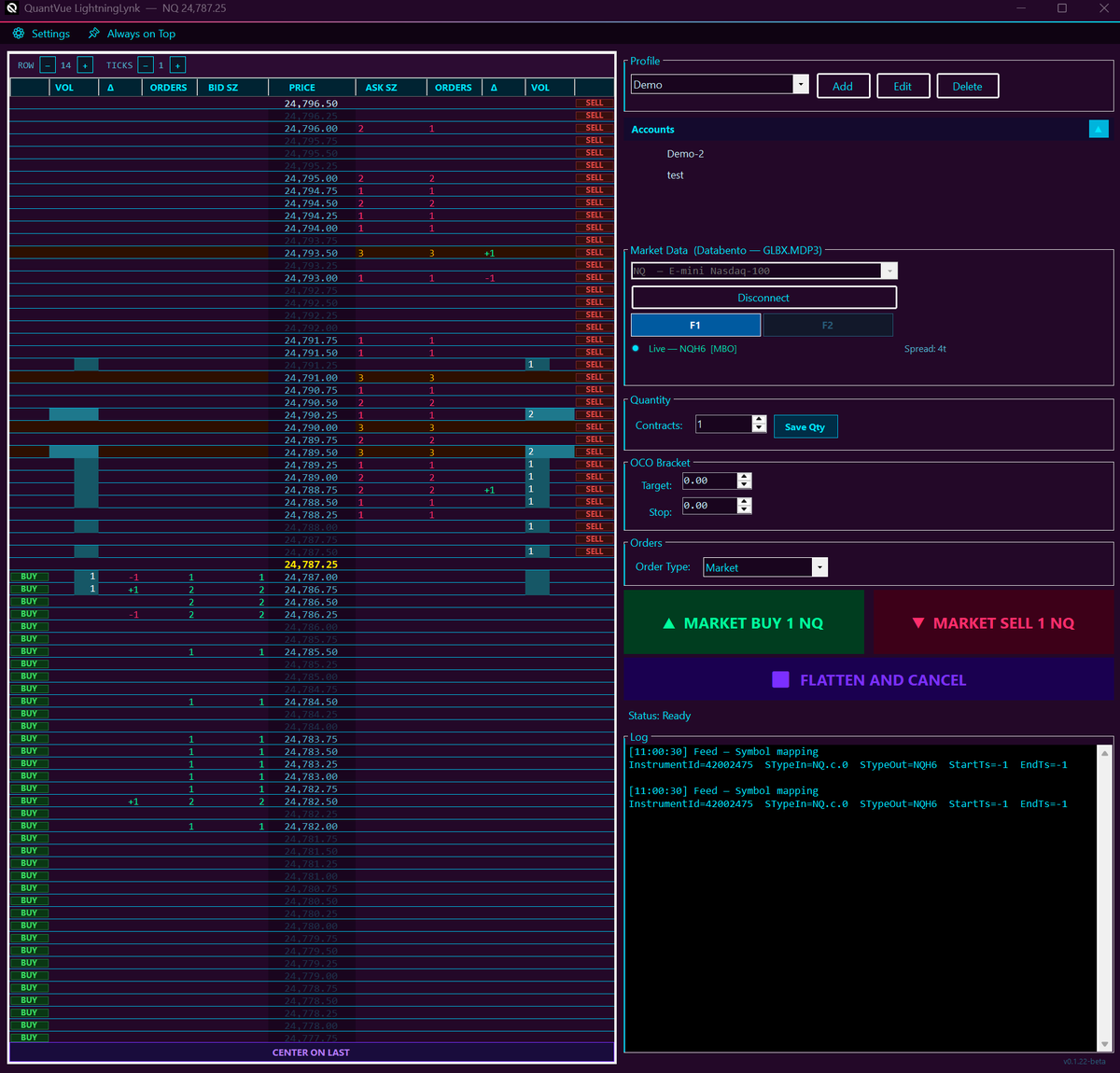1120x1073 pixels.
Task: Click MARKET BUY 1 NQ
Action: [744, 622]
